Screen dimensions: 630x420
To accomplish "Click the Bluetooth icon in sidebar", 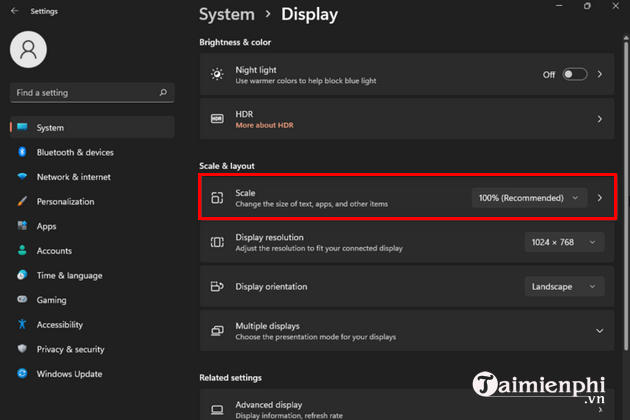I will 22,152.
